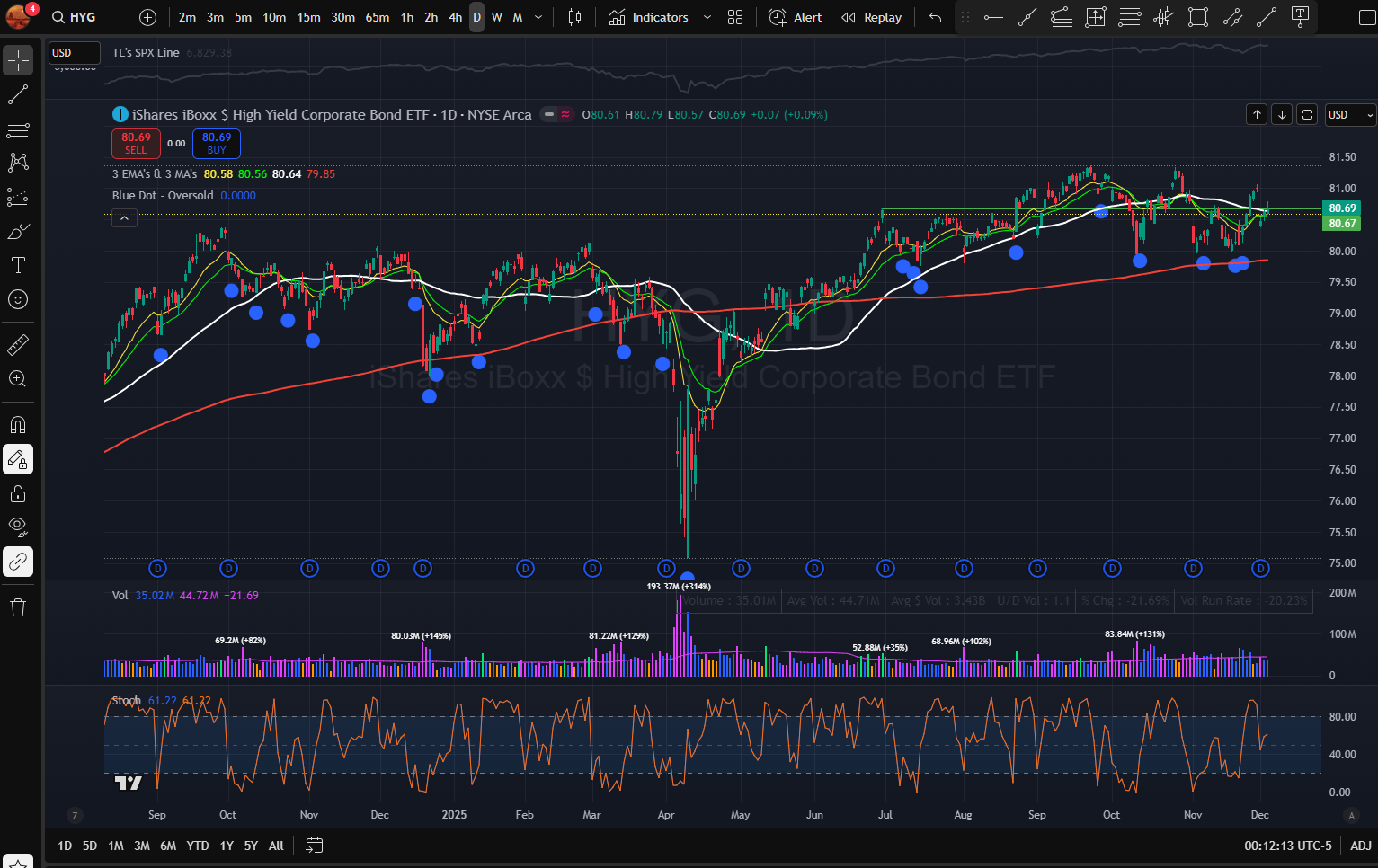Screen dimensions: 1378x868
Task: Select the trend line tool in left sidebar
Action: click(18, 94)
